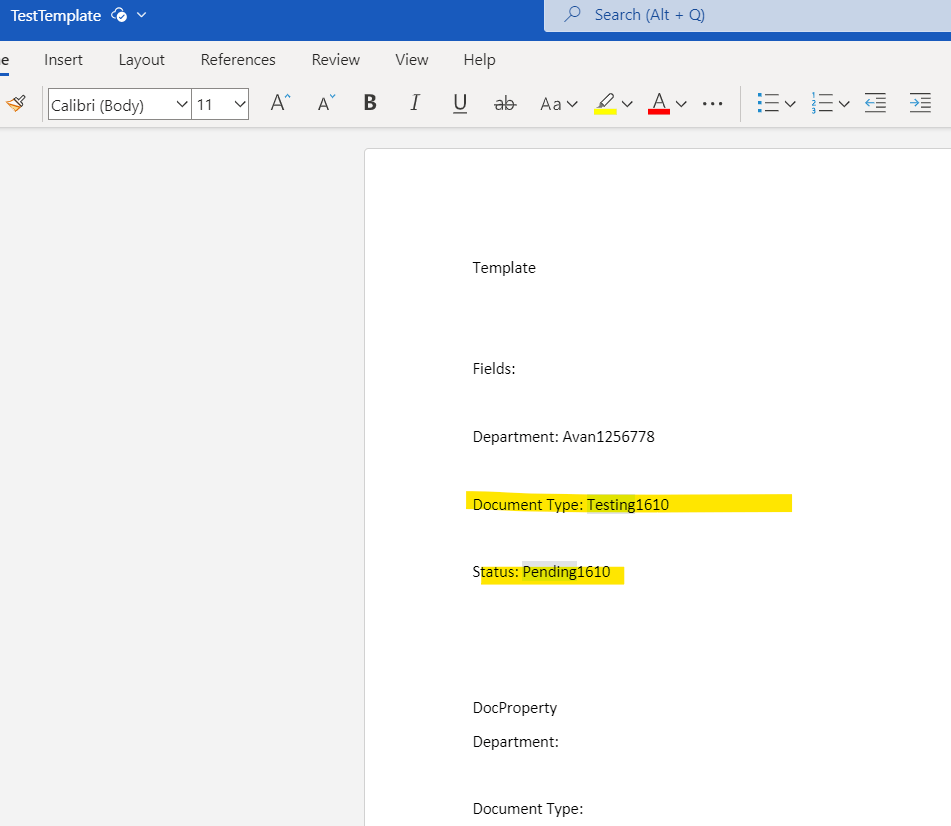Click the Decrease Indent icon
Screen dimensions: 951x826
[875, 103]
